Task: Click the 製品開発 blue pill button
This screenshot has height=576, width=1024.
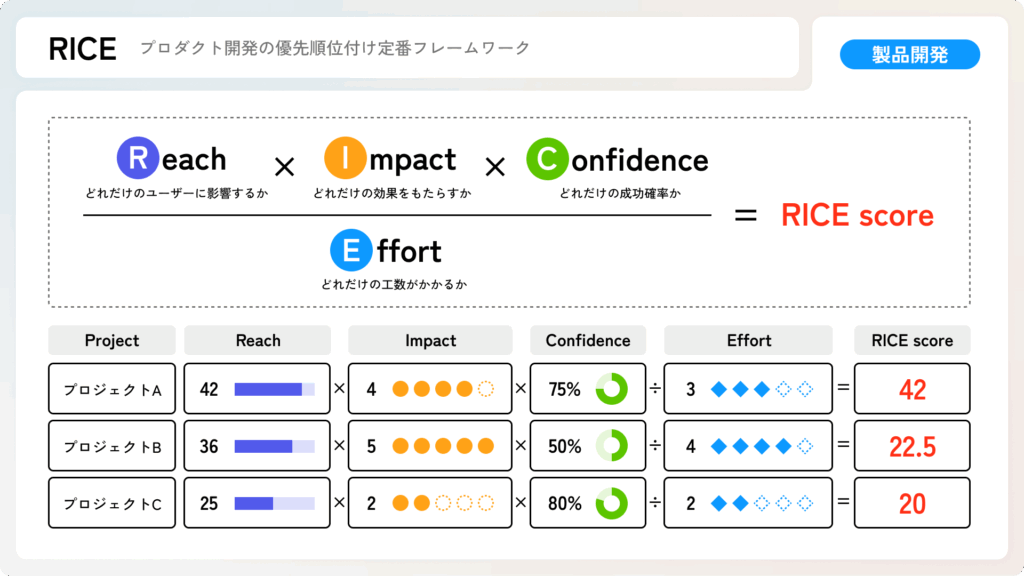Action: (910, 55)
